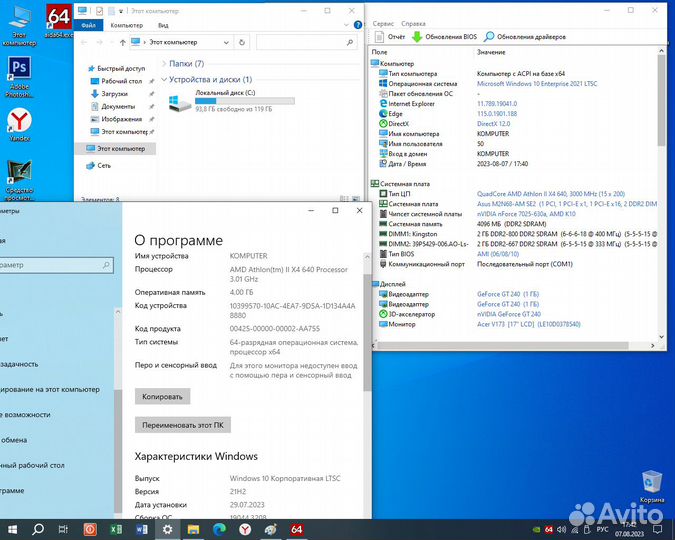675x540 pixels.
Task: Click settings search parameter field
Action: point(56,265)
